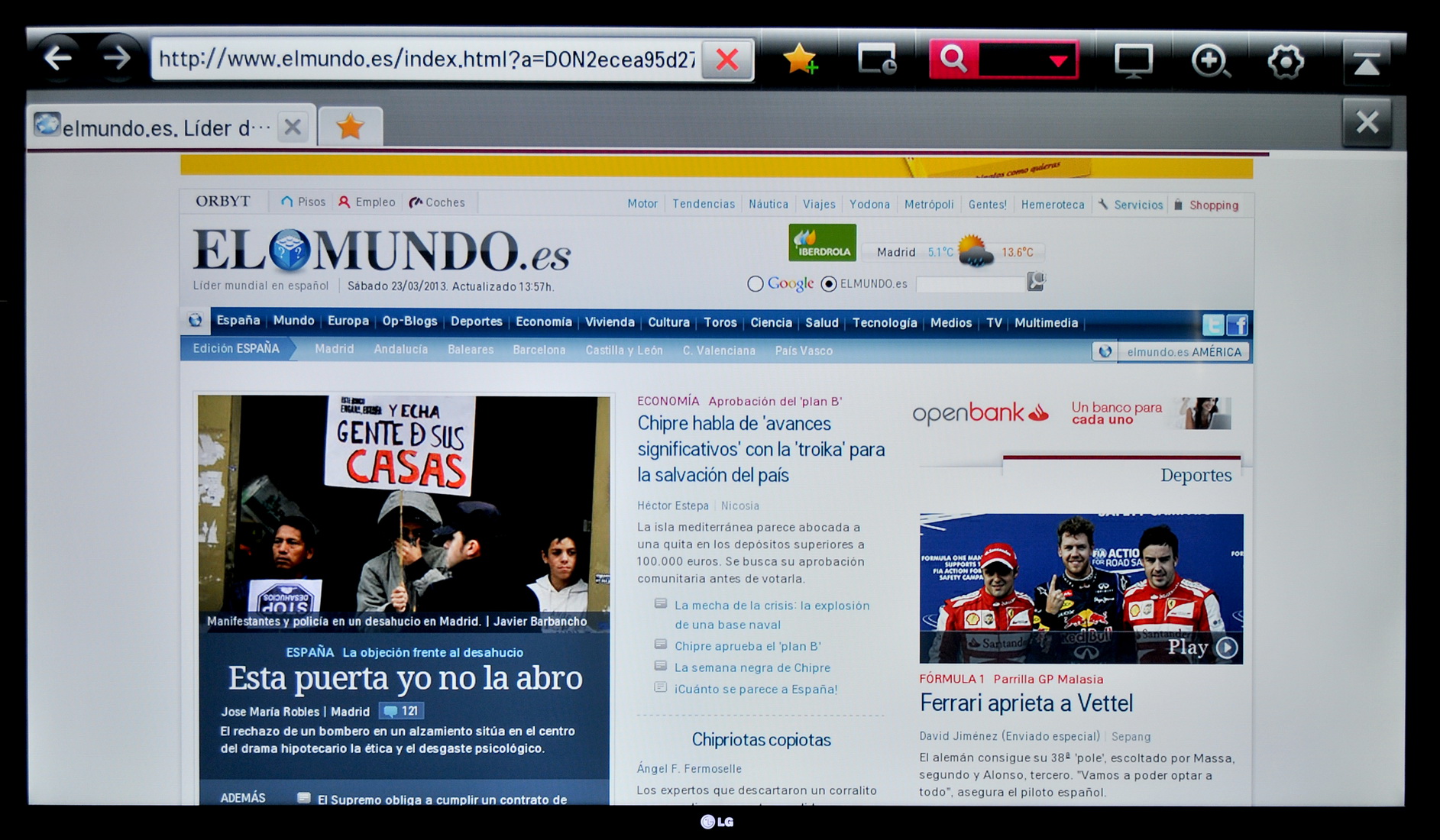The width and height of the screenshot is (1440, 840).
Task: Select the Google search radio button
Action: (x=756, y=284)
